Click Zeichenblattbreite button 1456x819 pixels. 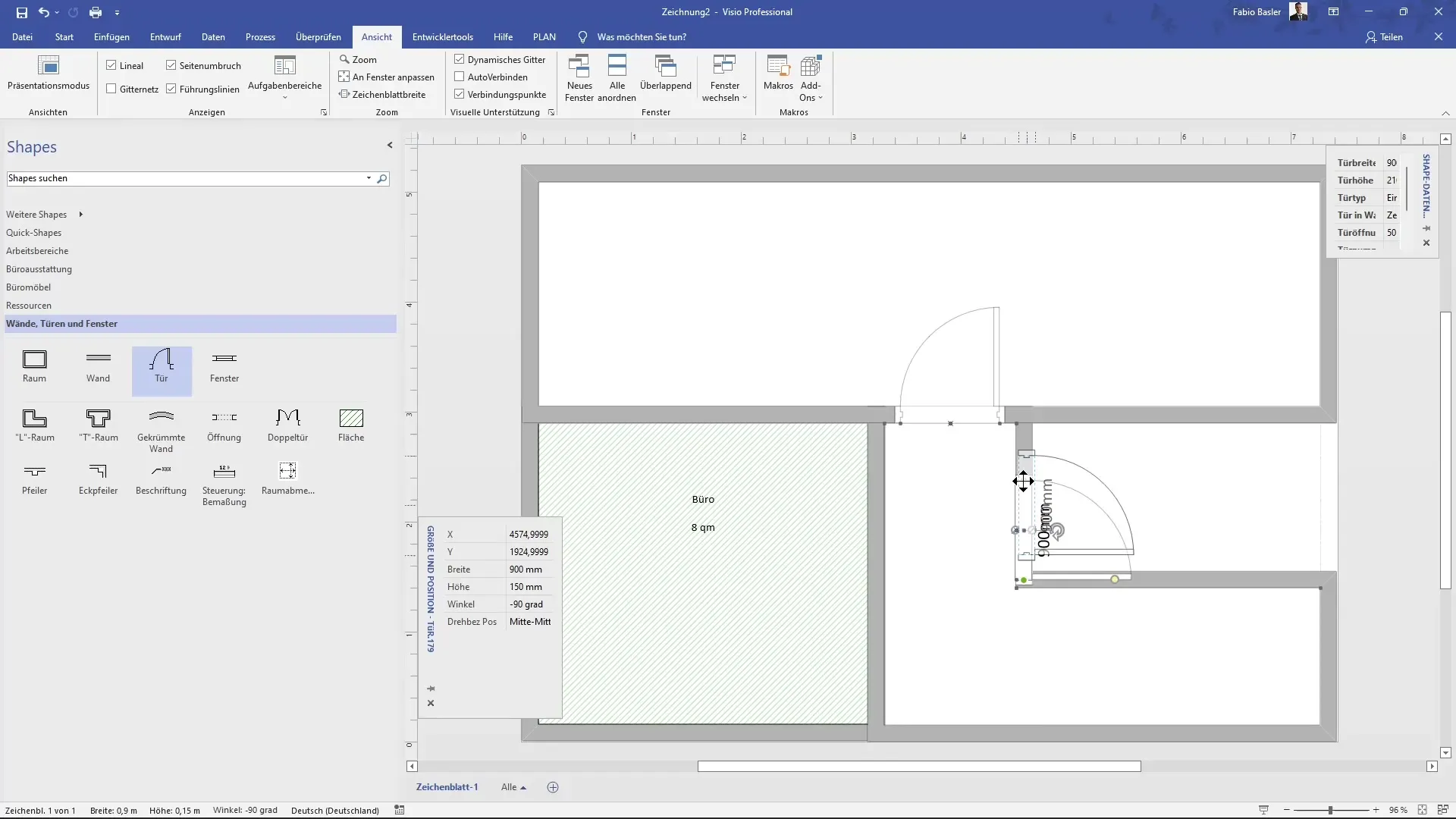(x=382, y=94)
